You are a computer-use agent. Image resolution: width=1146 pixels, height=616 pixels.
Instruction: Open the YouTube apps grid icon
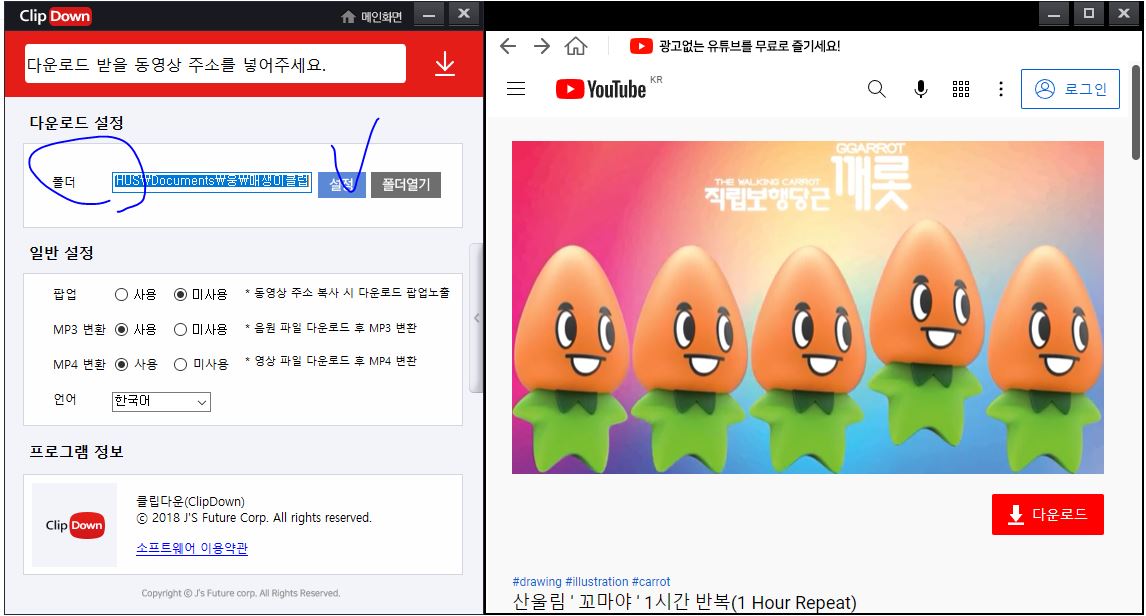(961, 89)
